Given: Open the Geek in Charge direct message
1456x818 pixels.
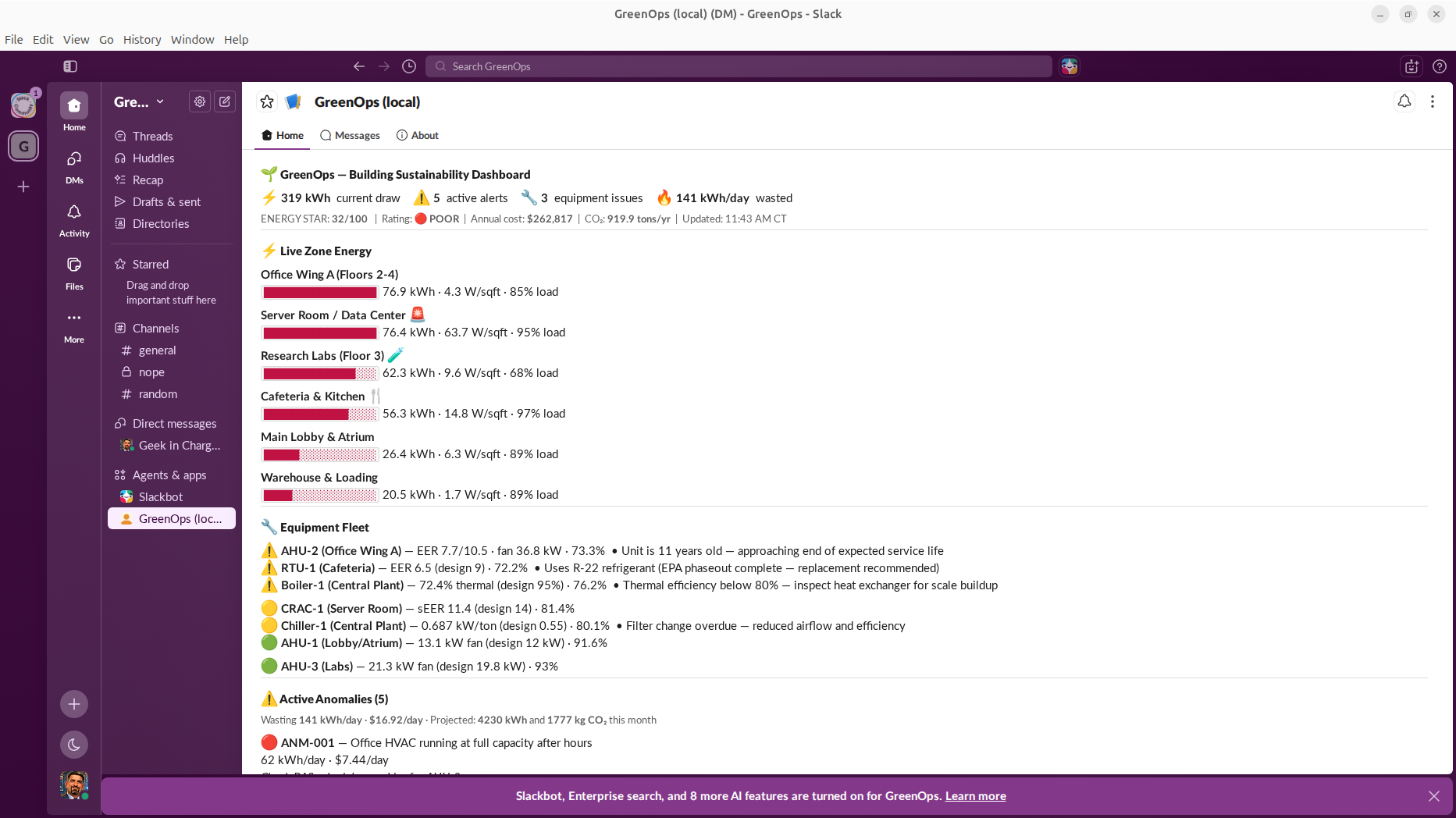Looking at the screenshot, I should point(172,446).
